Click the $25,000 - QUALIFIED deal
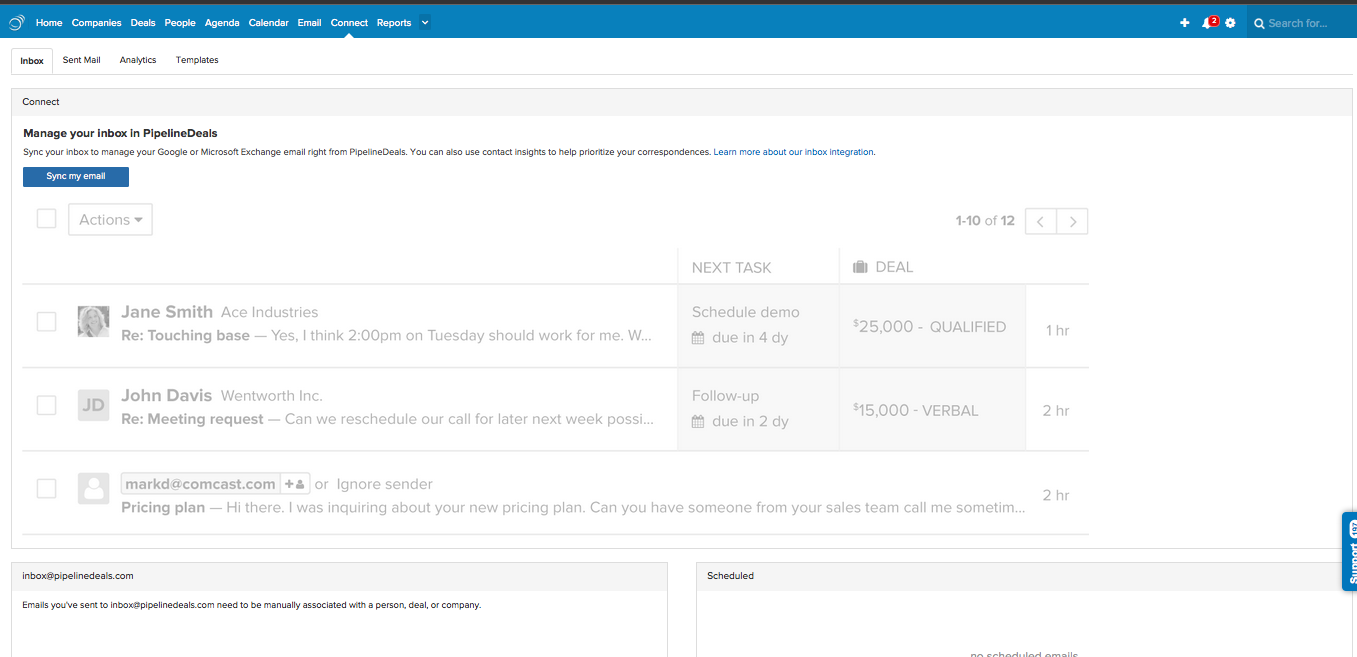 point(930,326)
